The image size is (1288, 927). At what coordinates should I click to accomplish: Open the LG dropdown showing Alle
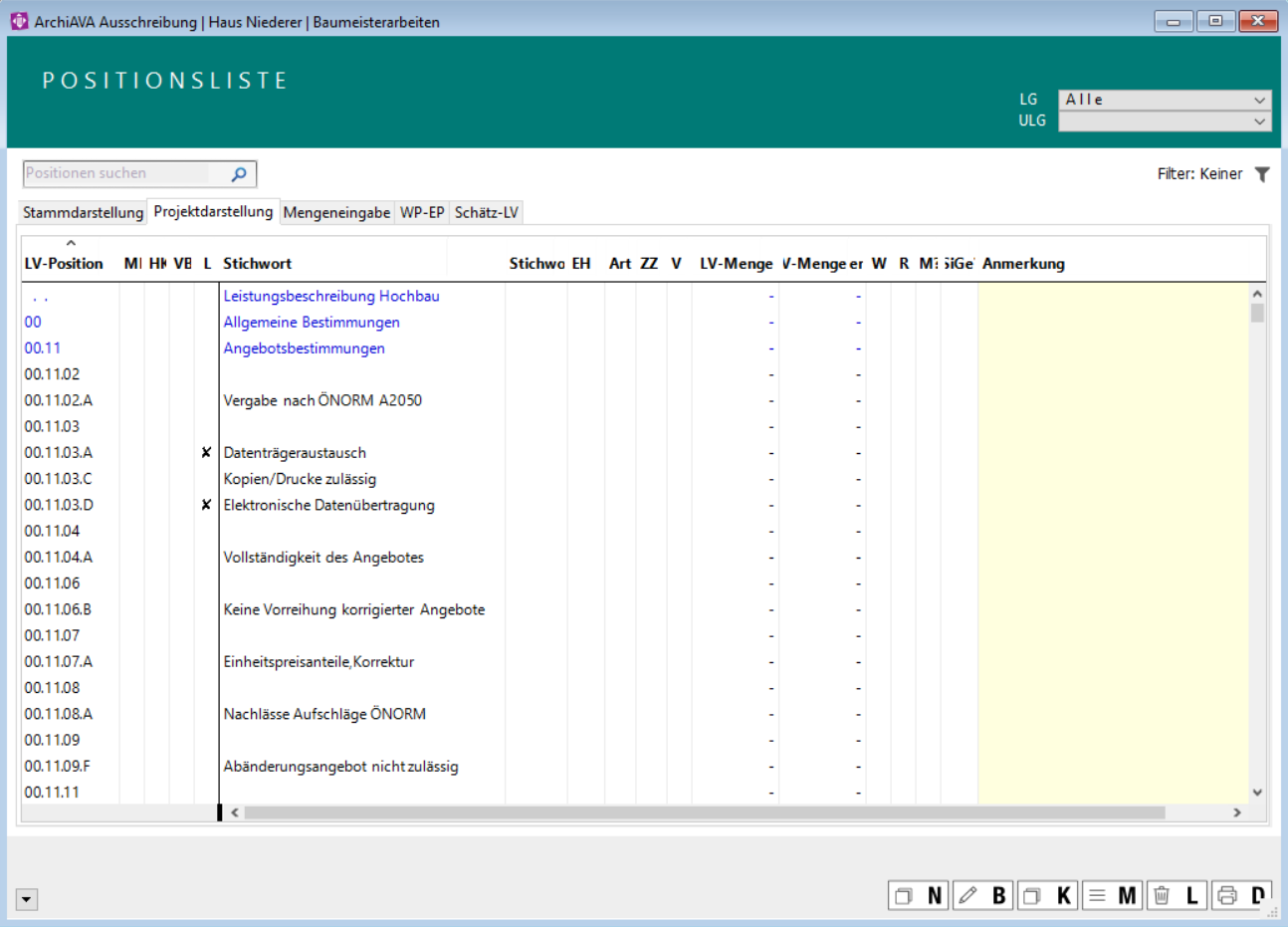point(1165,100)
